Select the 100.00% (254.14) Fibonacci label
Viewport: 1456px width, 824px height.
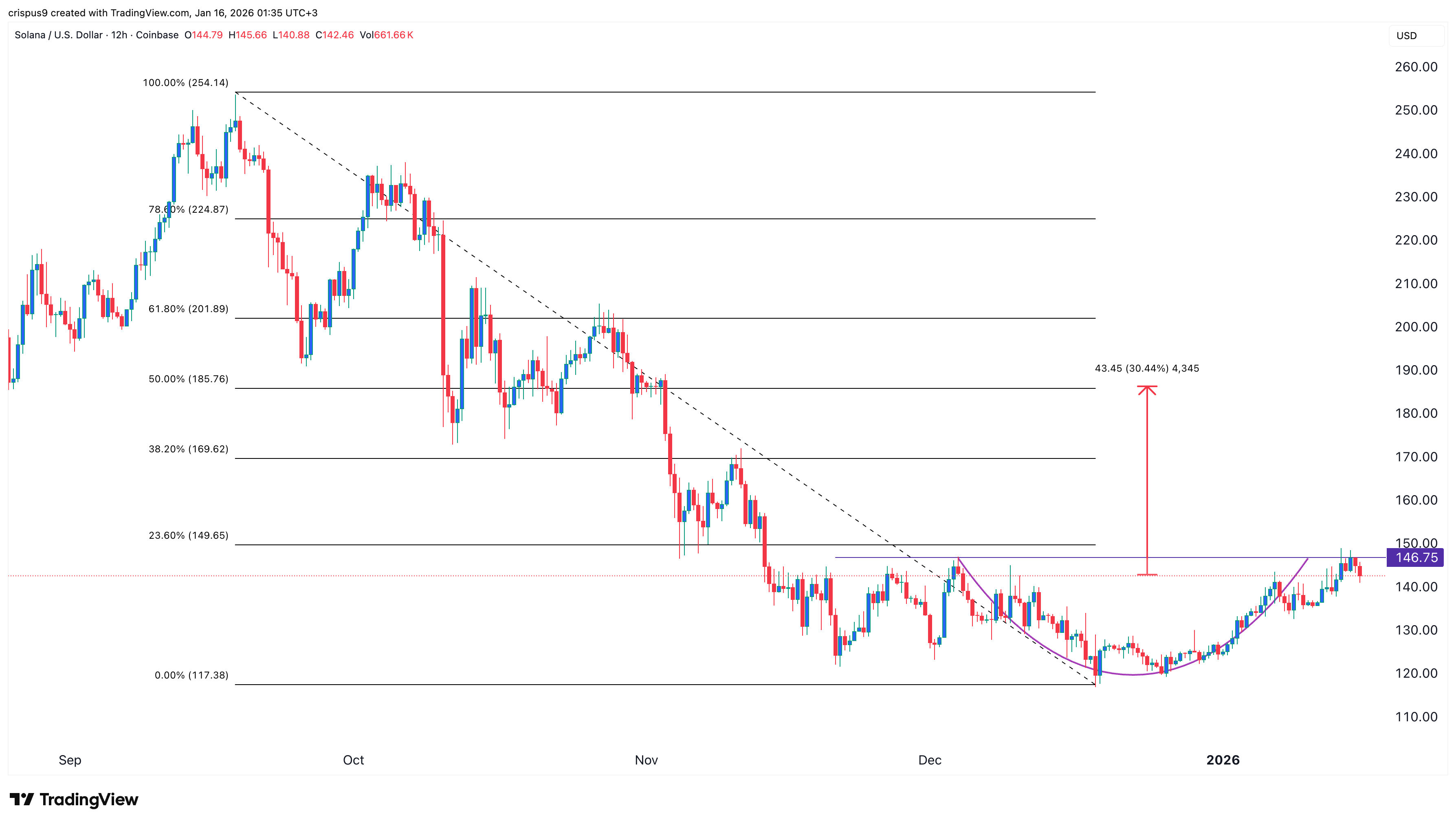[185, 83]
